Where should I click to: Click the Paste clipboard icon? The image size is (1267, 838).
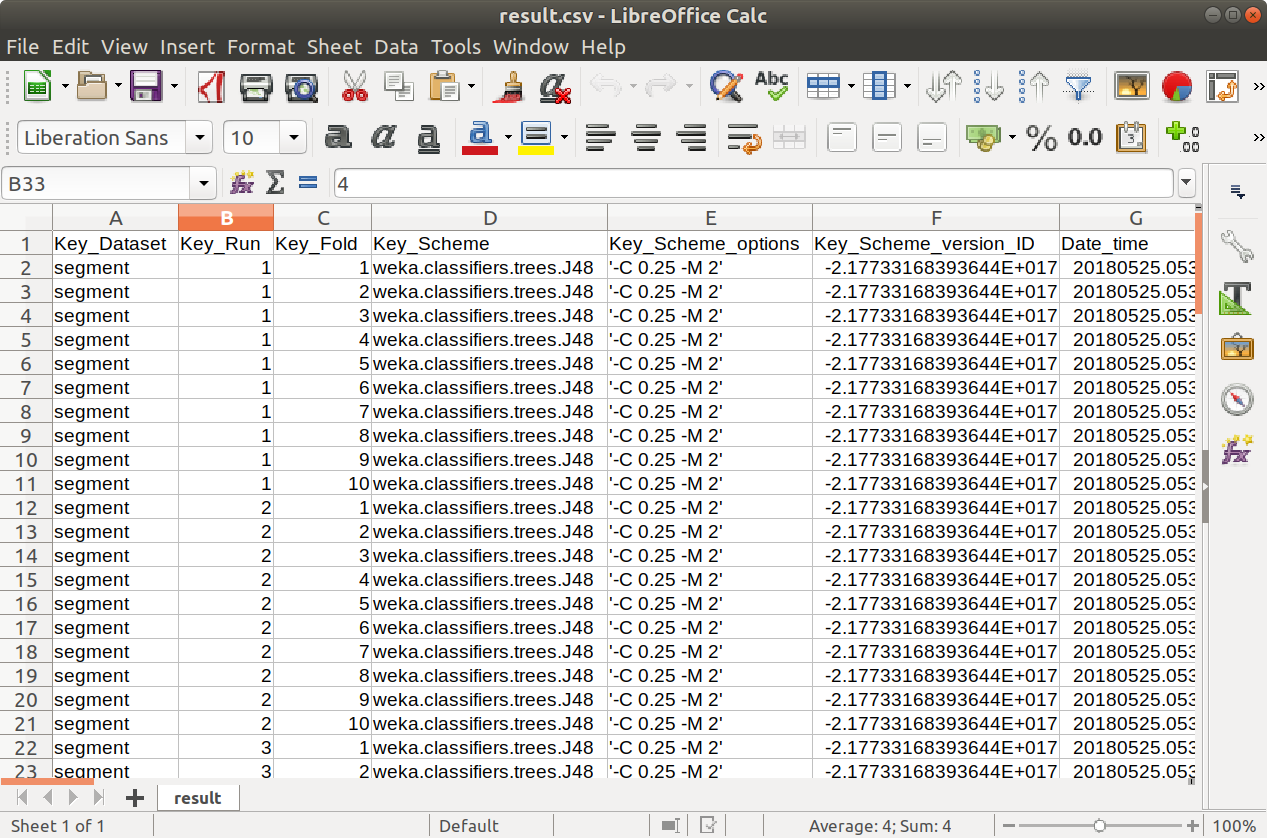pyautogui.click(x=444, y=87)
